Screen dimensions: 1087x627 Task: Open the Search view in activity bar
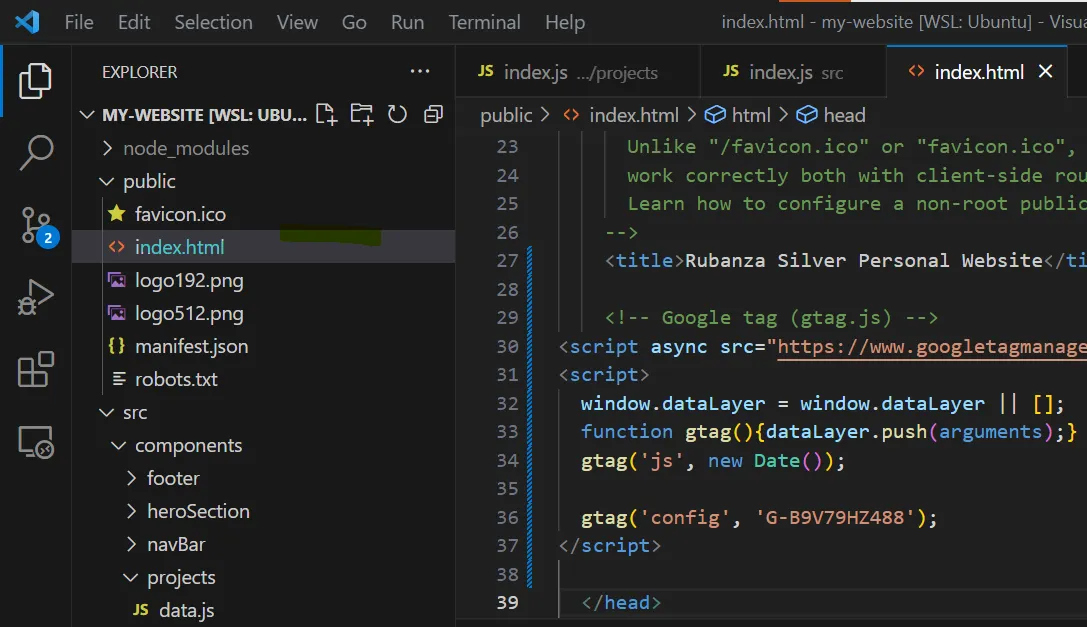click(36, 152)
